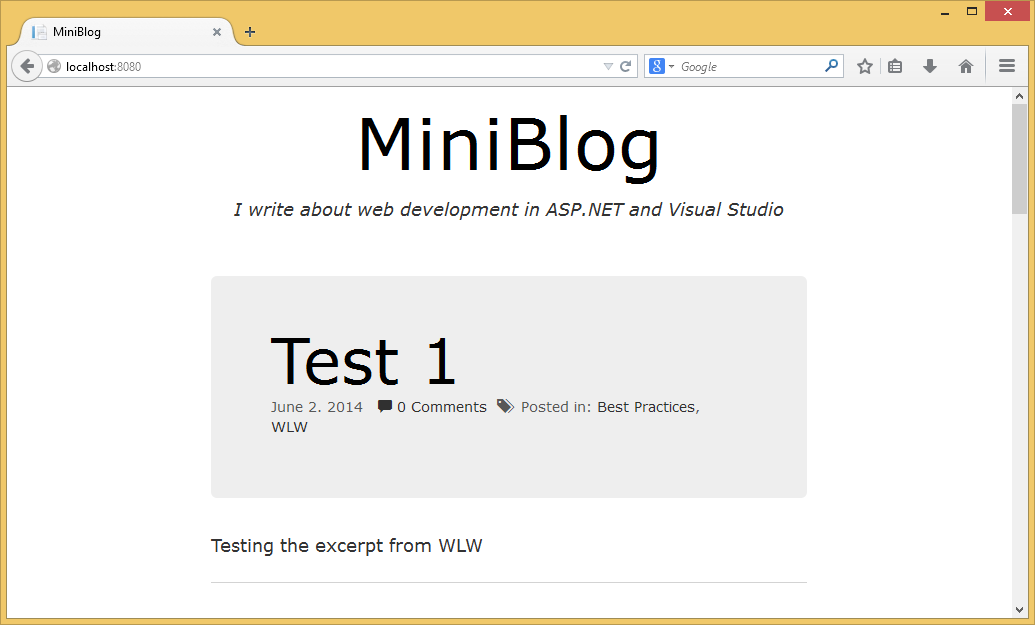
Task: Open the Test 1 blog post
Action: pos(363,361)
